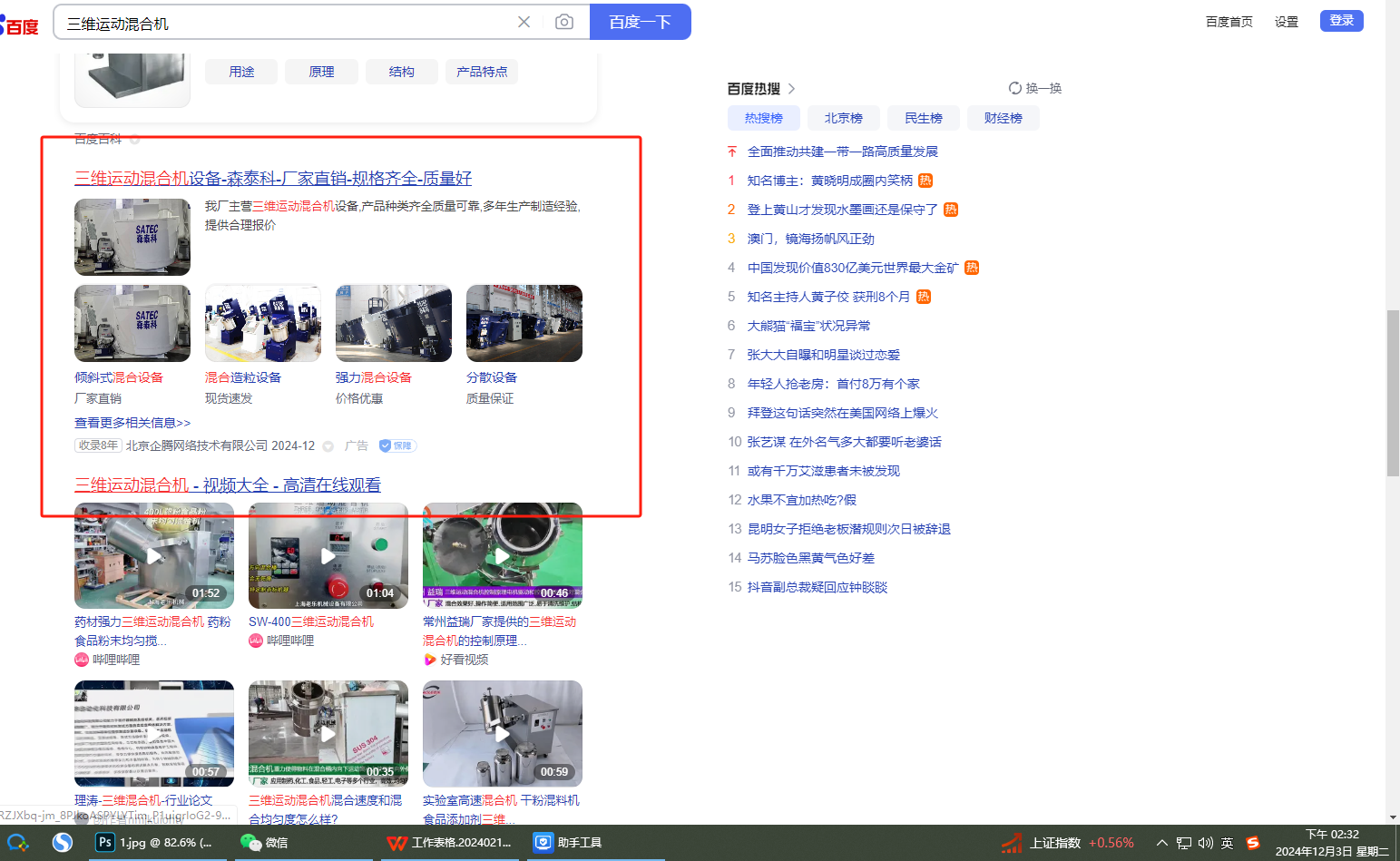
Task: Clear the search box with the X icon
Action: (x=524, y=22)
